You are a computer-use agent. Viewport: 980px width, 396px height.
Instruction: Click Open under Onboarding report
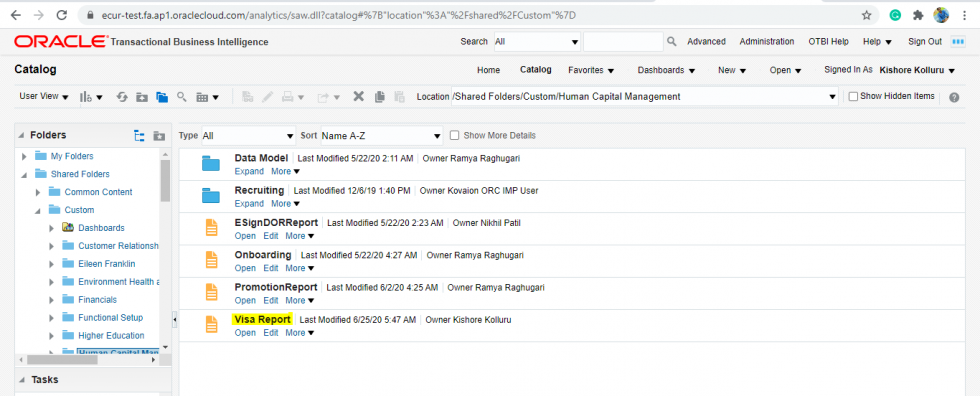[245, 269]
